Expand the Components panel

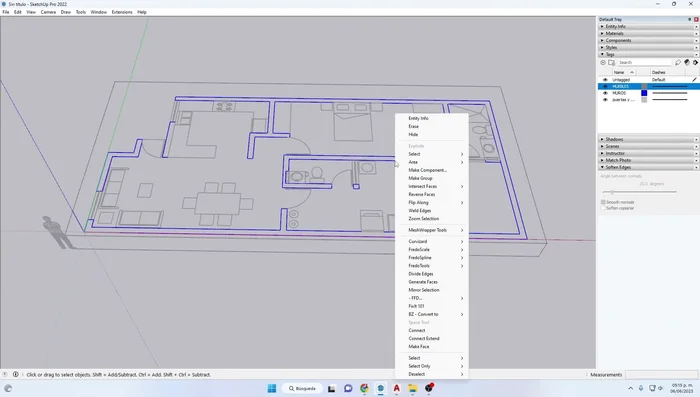(x=648, y=40)
